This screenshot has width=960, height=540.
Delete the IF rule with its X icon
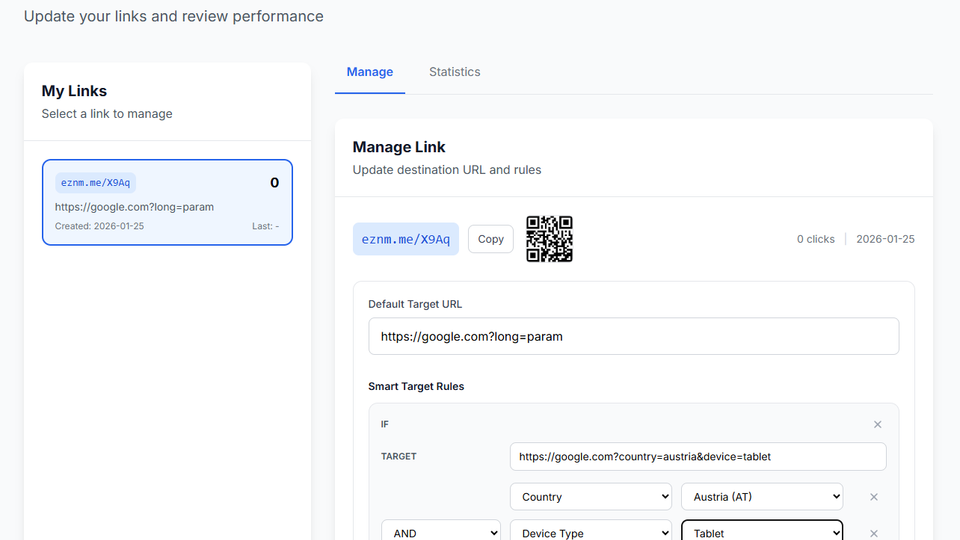pos(877,425)
